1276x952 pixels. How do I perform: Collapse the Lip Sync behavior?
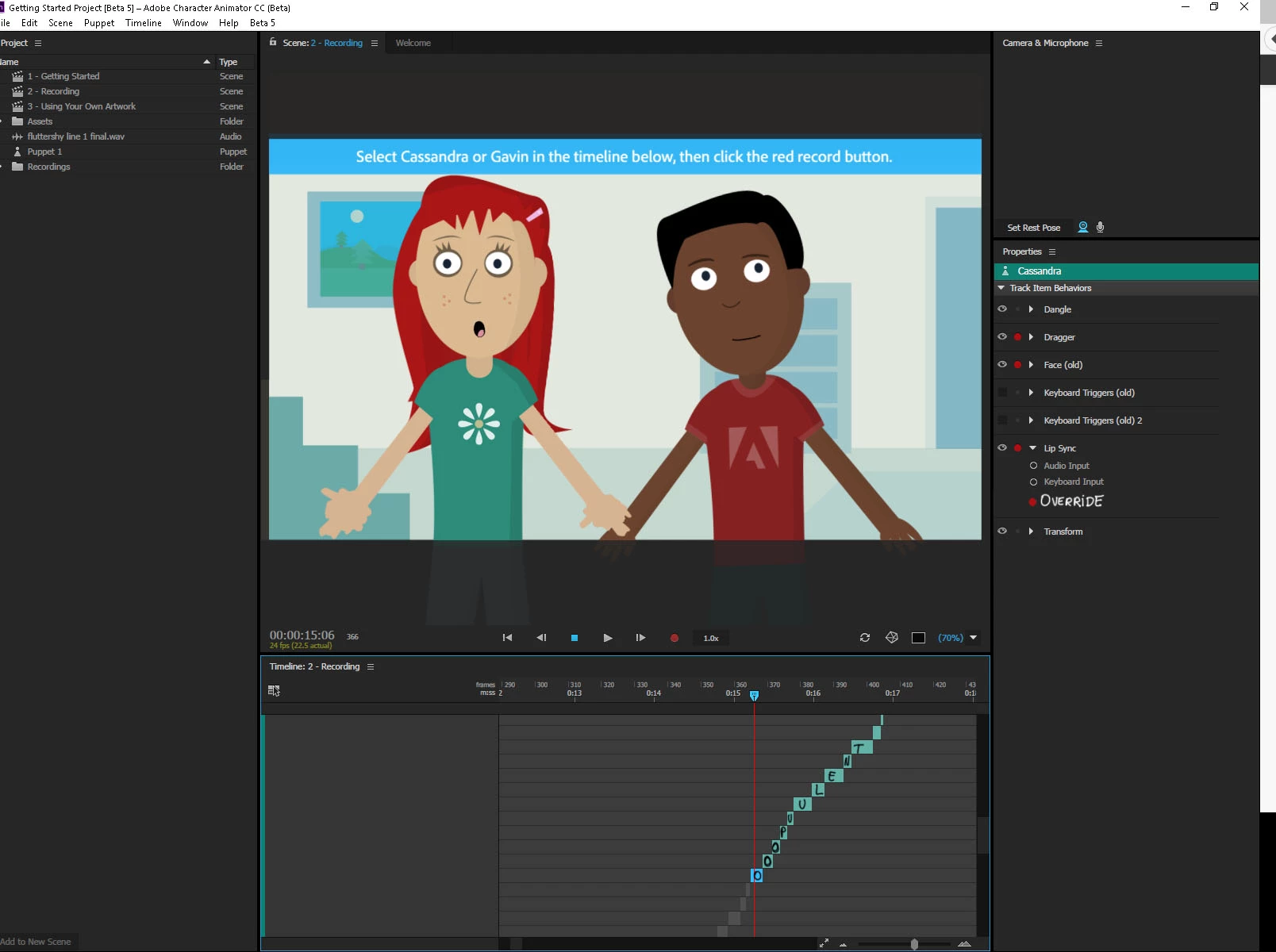(1032, 448)
